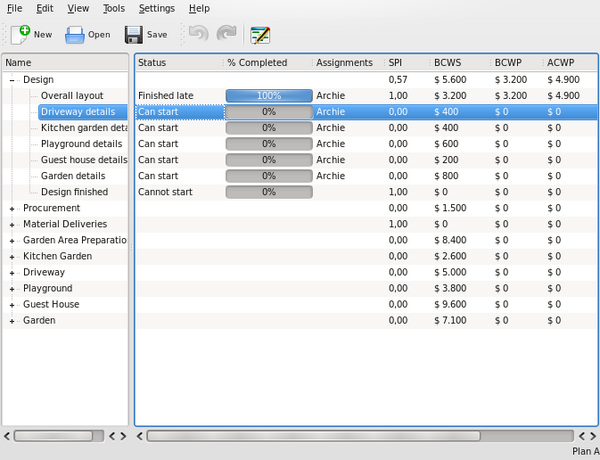Click the Overall layout 100% progress bar
The image size is (600, 460).
tap(268, 96)
